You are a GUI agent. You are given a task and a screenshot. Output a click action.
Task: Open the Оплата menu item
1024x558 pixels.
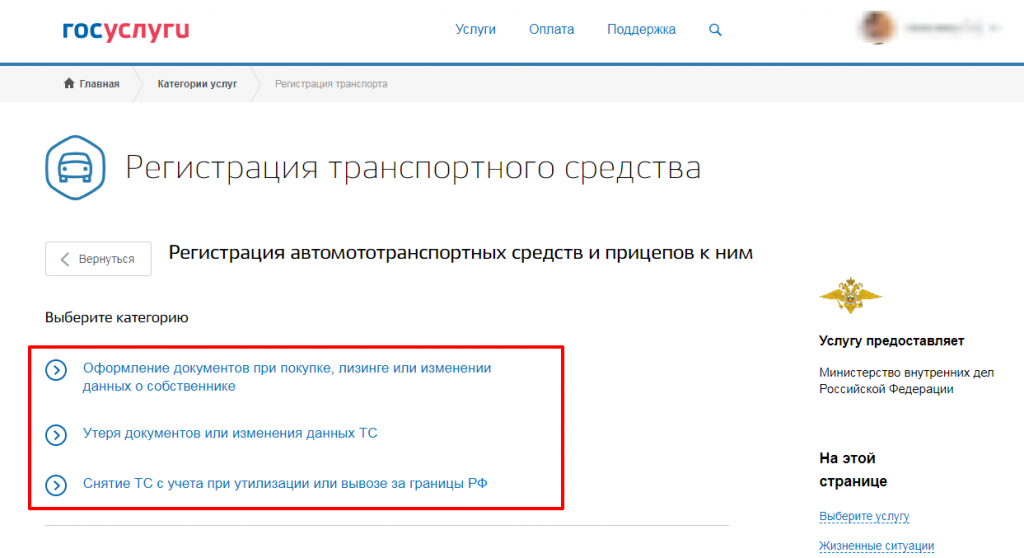pyautogui.click(x=551, y=29)
